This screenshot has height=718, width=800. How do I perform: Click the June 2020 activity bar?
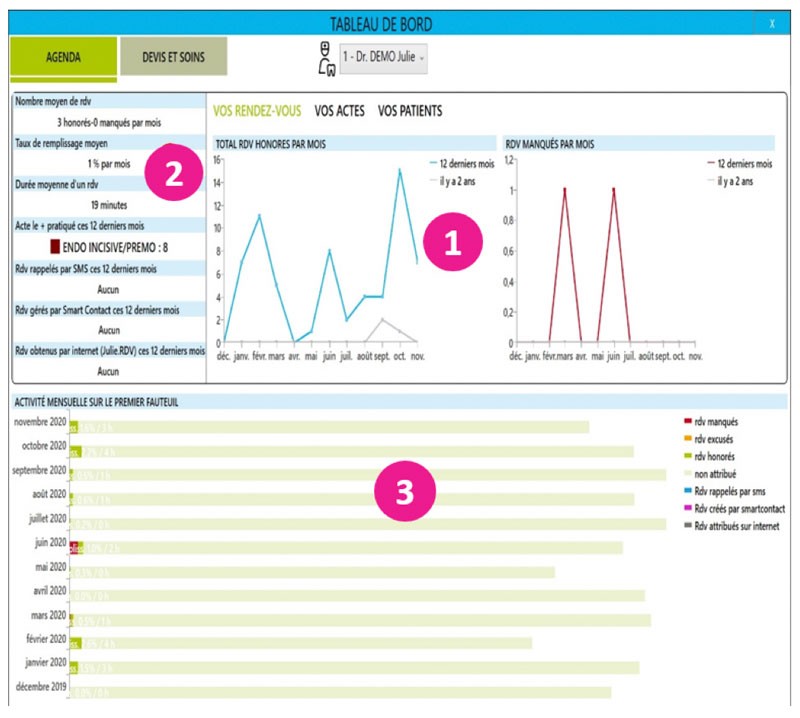click(x=345, y=547)
